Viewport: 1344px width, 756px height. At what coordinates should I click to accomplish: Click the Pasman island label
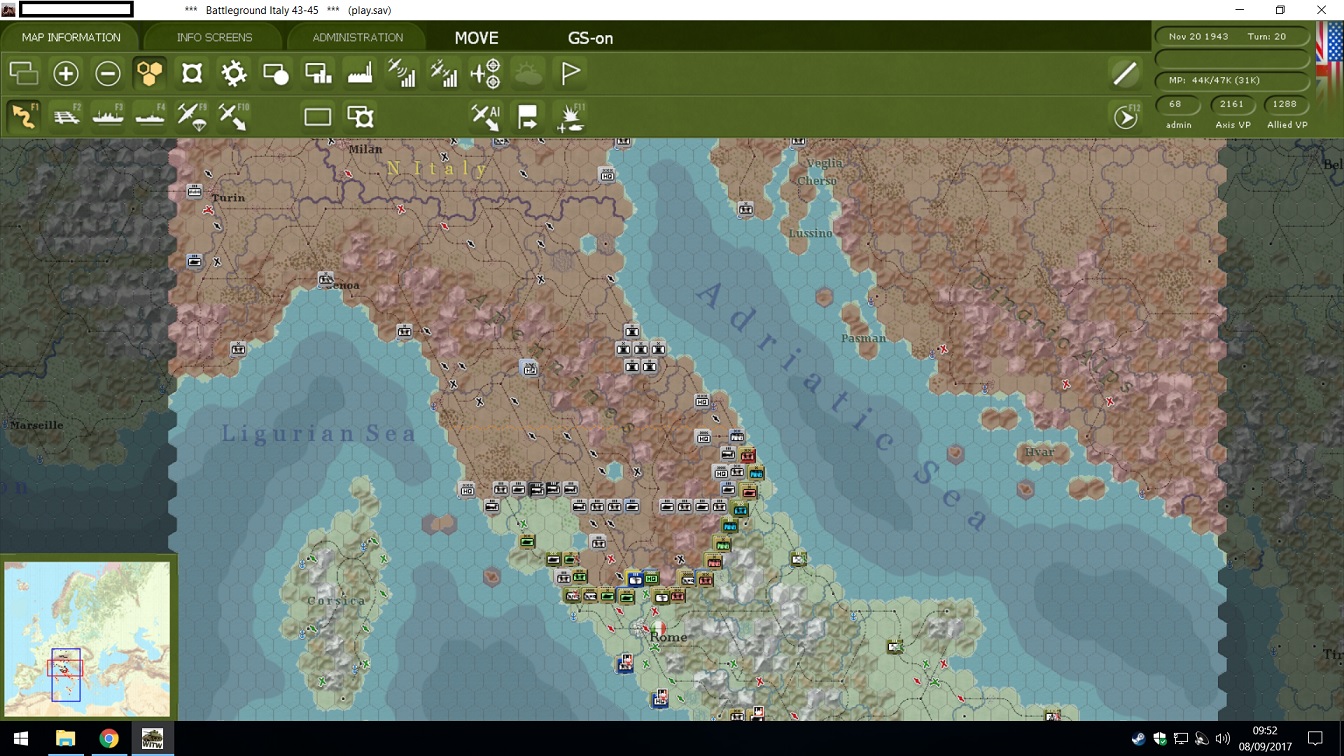863,338
